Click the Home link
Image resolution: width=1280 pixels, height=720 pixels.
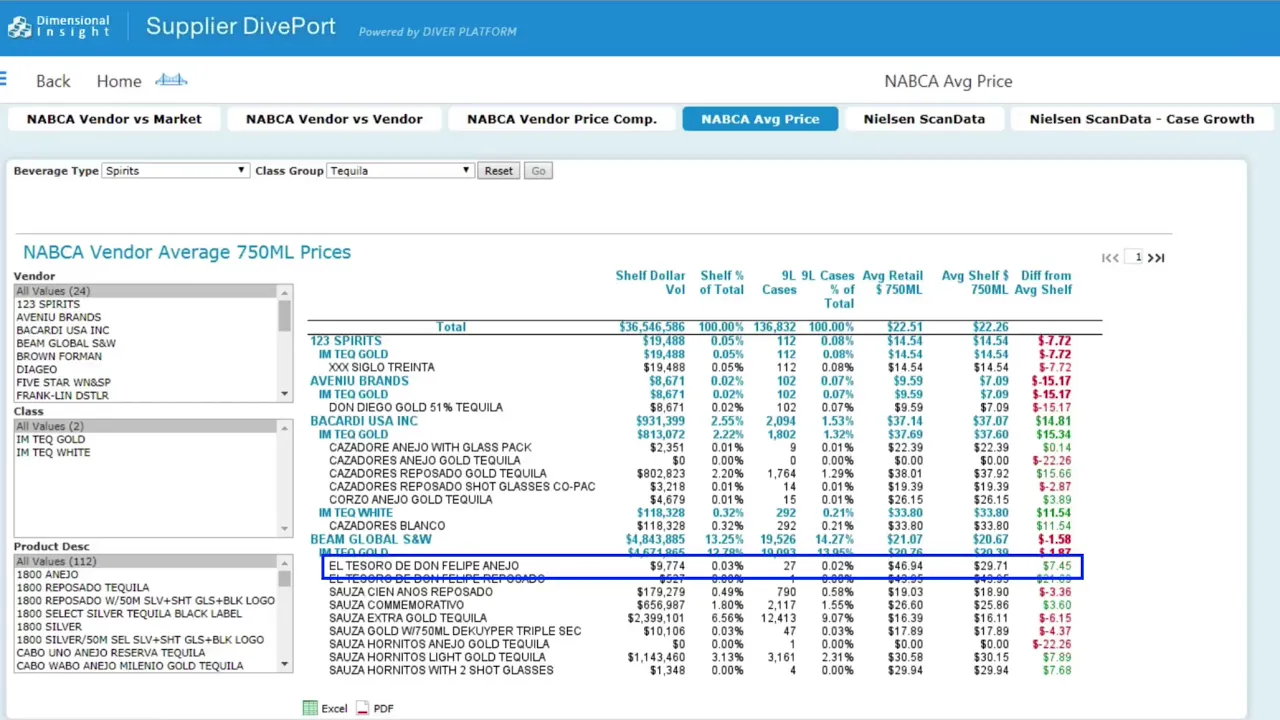(119, 81)
